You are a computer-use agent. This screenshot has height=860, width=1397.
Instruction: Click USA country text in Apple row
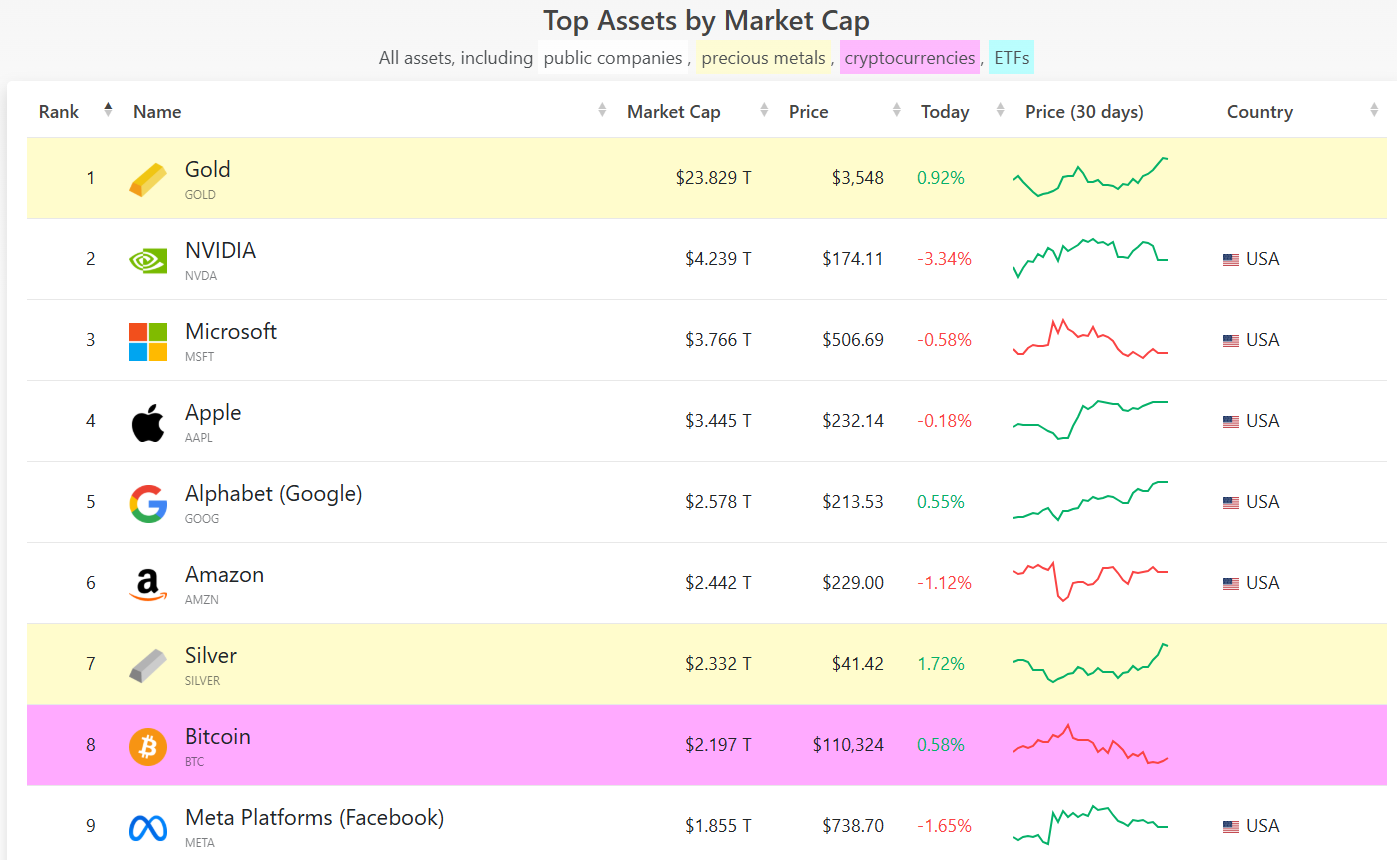point(1263,421)
